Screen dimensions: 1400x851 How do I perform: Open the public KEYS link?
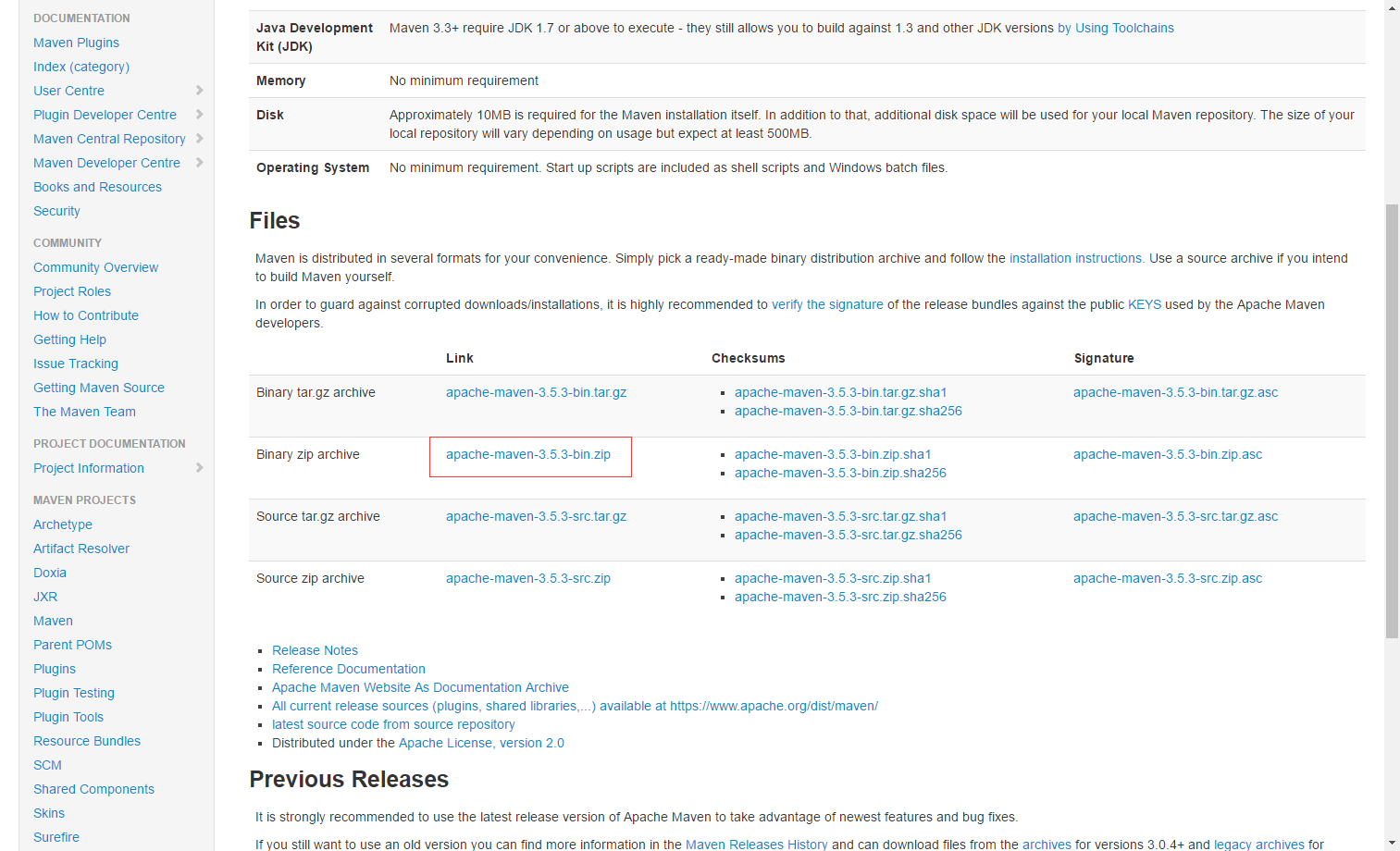tap(1145, 304)
